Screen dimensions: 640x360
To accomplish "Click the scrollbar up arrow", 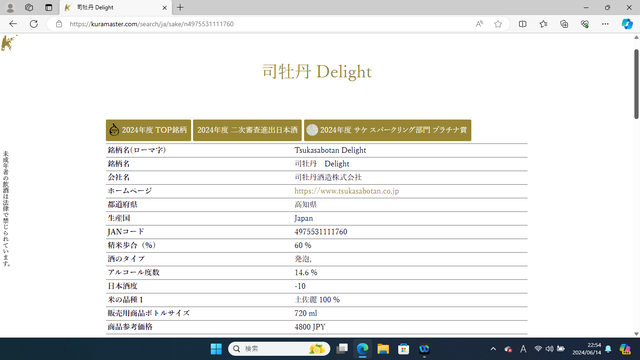I will 636,38.
